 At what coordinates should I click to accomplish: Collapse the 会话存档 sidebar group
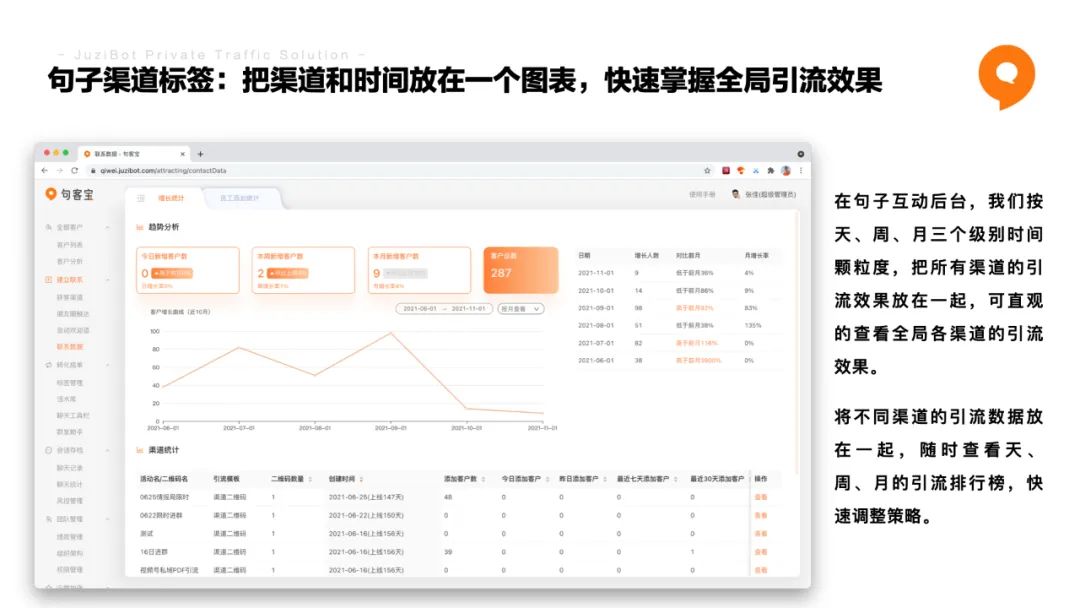coord(107,450)
